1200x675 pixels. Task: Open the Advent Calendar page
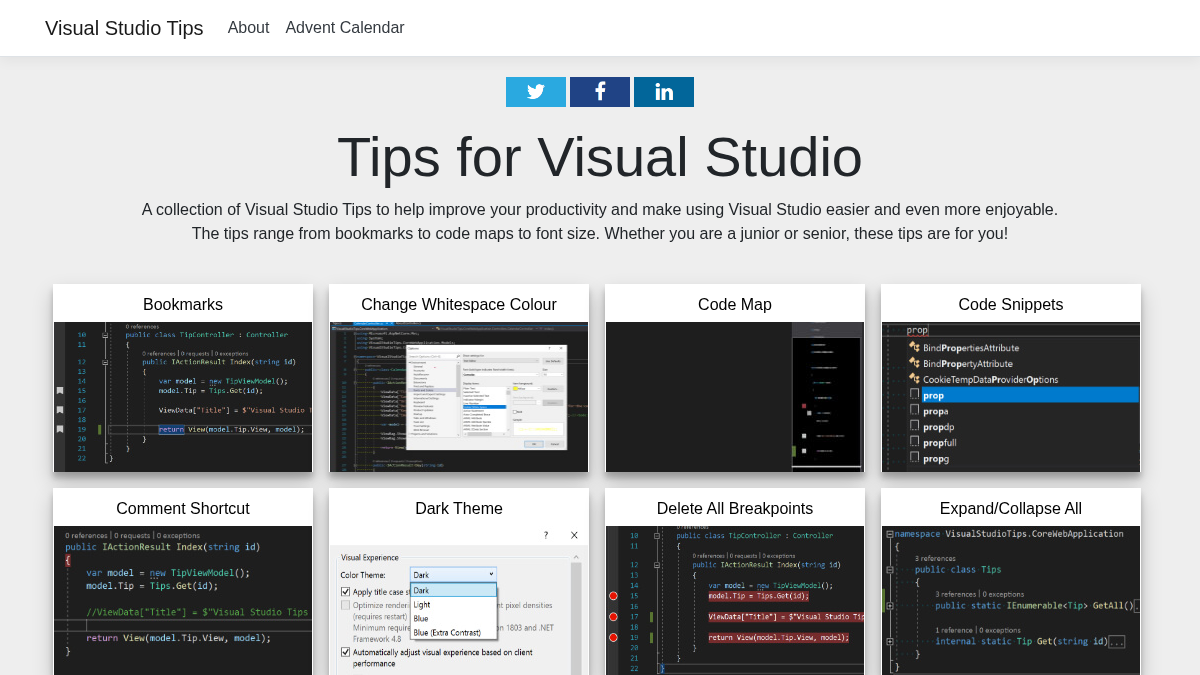point(345,28)
